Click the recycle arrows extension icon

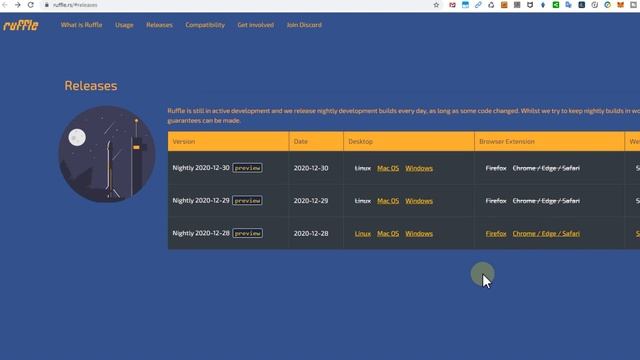point(491,5)
